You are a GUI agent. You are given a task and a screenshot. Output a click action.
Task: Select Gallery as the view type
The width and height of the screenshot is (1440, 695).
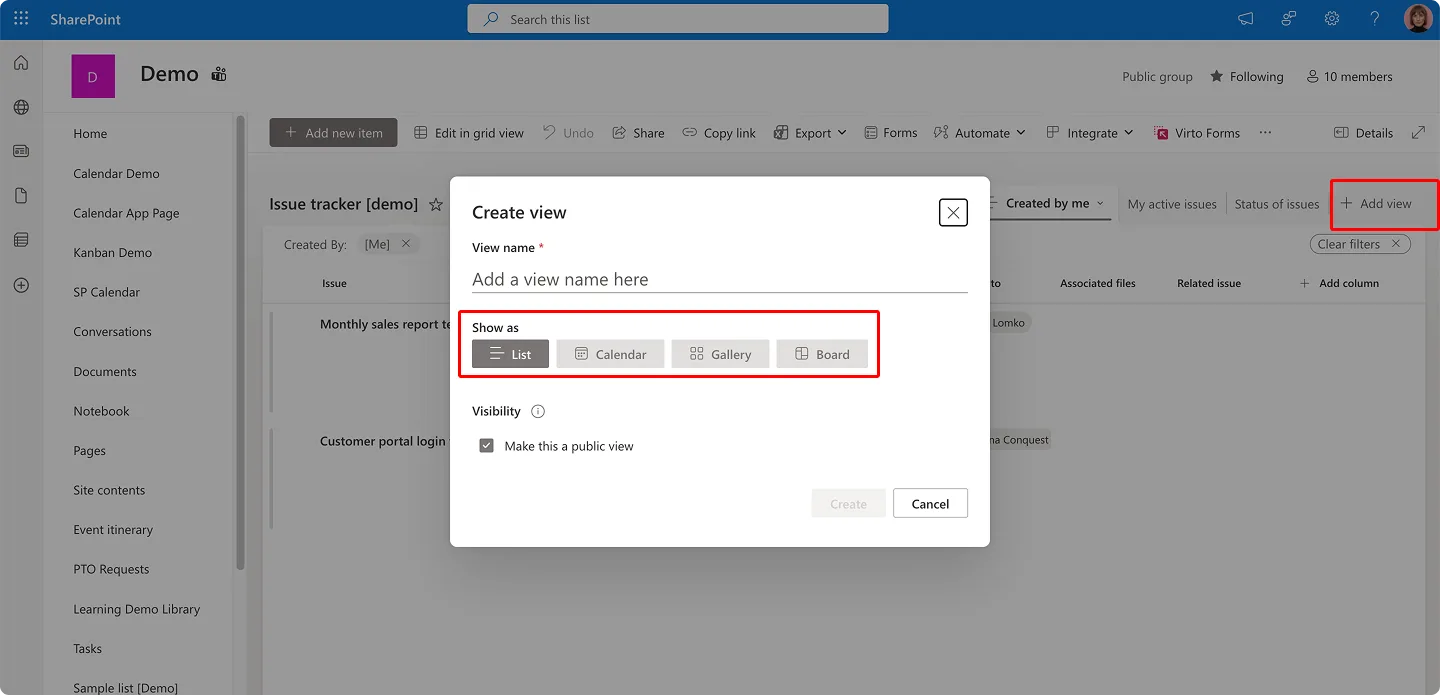720,353
